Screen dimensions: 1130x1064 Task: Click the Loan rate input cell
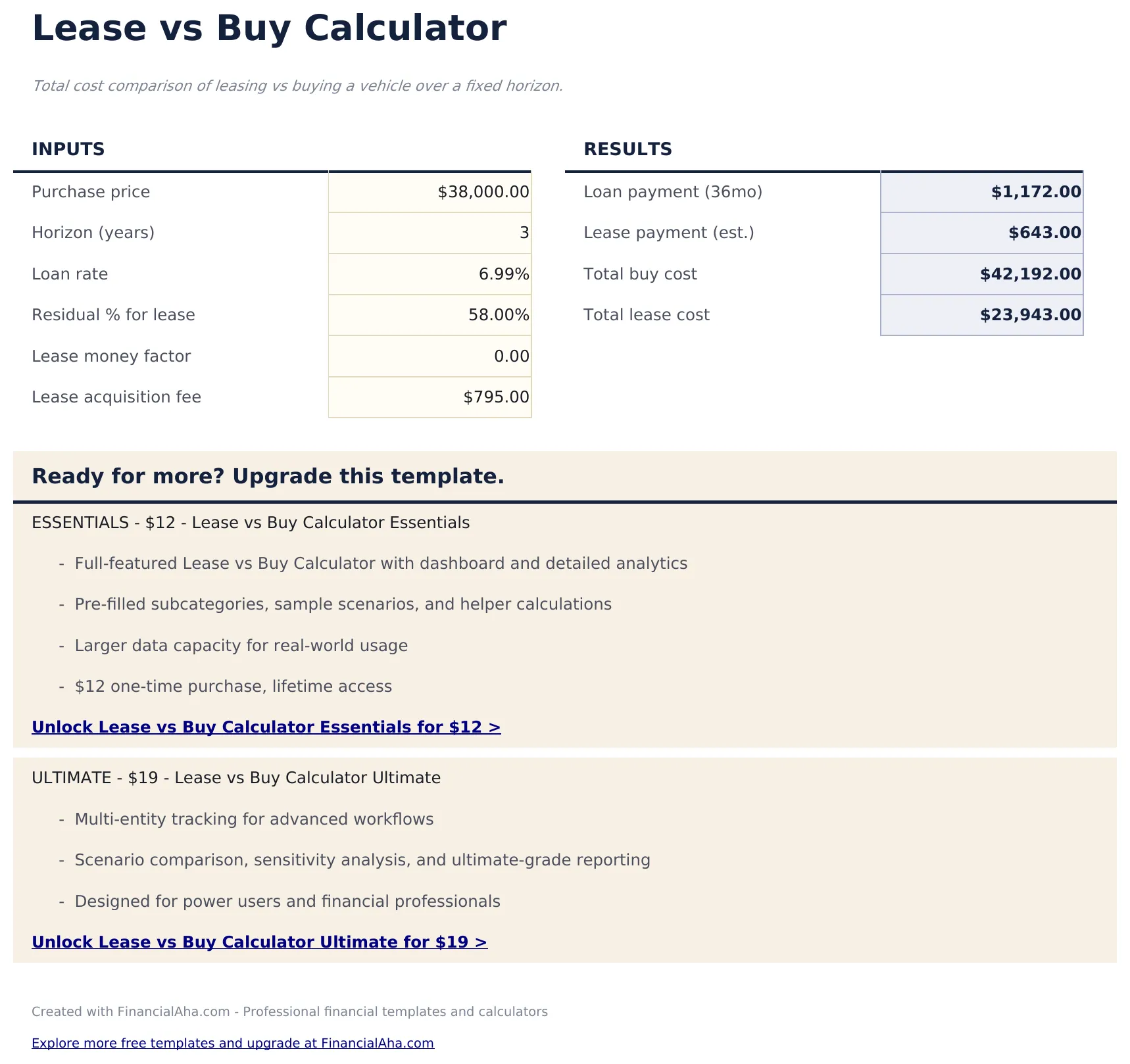429,274
